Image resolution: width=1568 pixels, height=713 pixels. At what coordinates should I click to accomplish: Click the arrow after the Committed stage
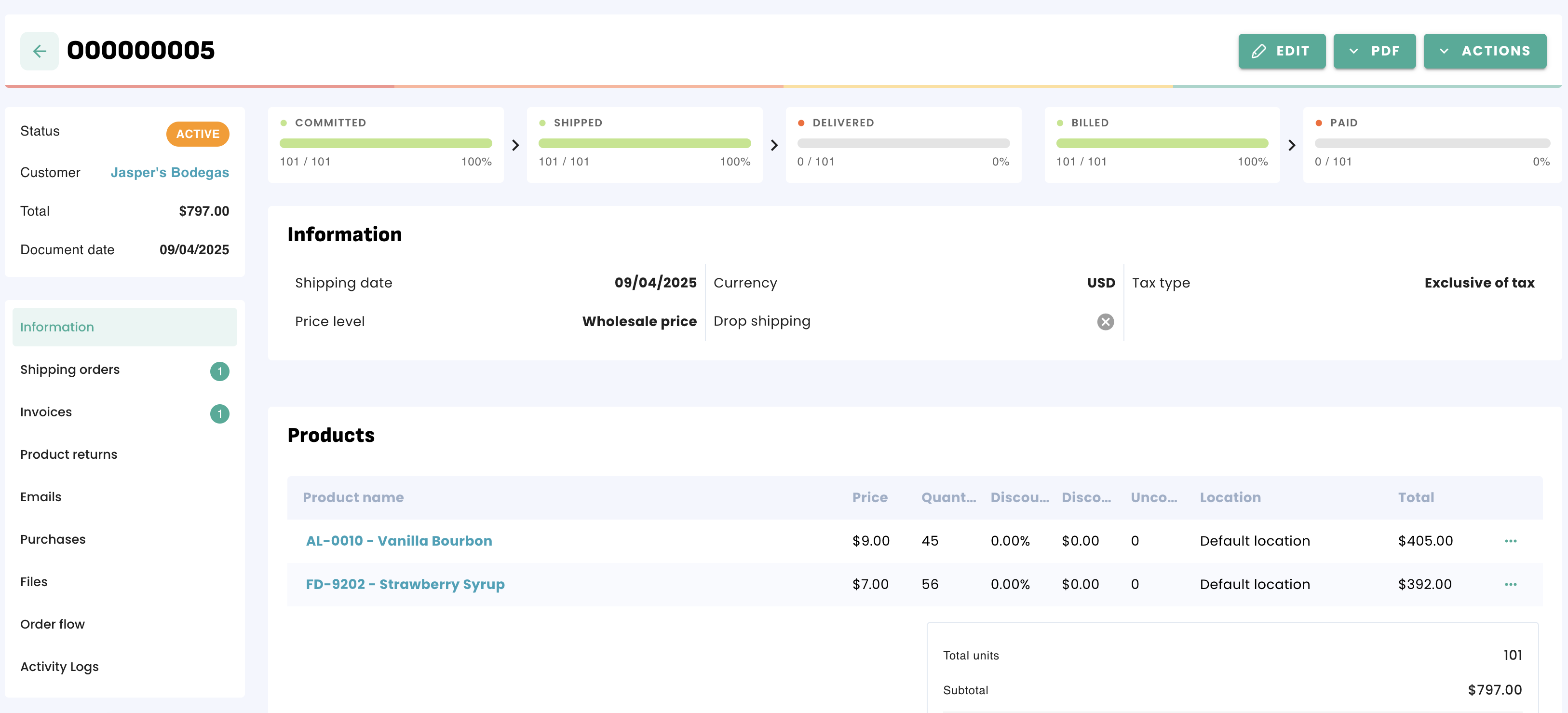click(x=515, y=145)
